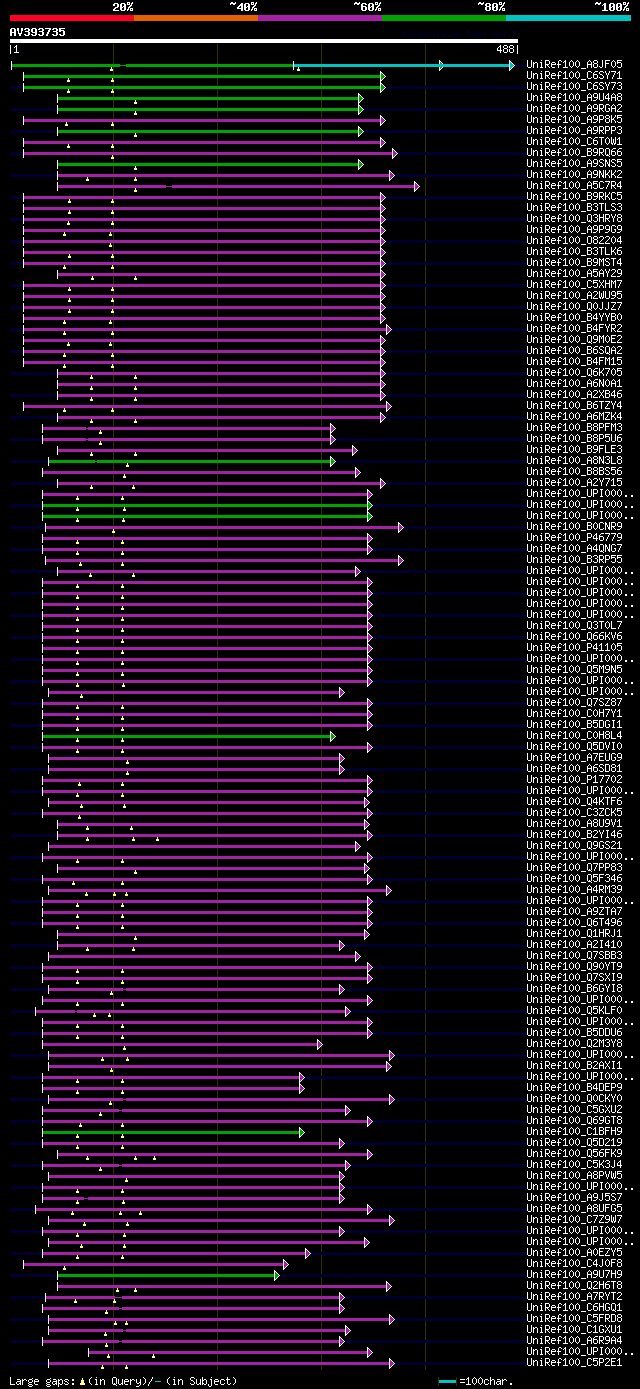The image size is (640, 1389).
Task: Select the UniRef100_B0CNR9 label
Action: point(574,527)
